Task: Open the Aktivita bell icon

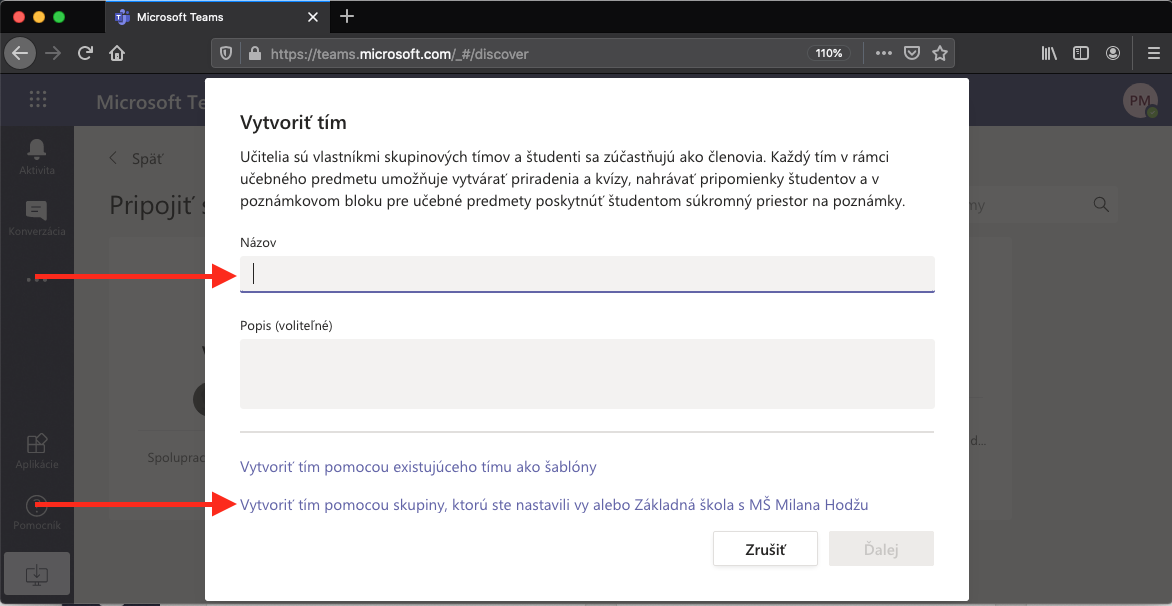Action: (x=37, y=150)
